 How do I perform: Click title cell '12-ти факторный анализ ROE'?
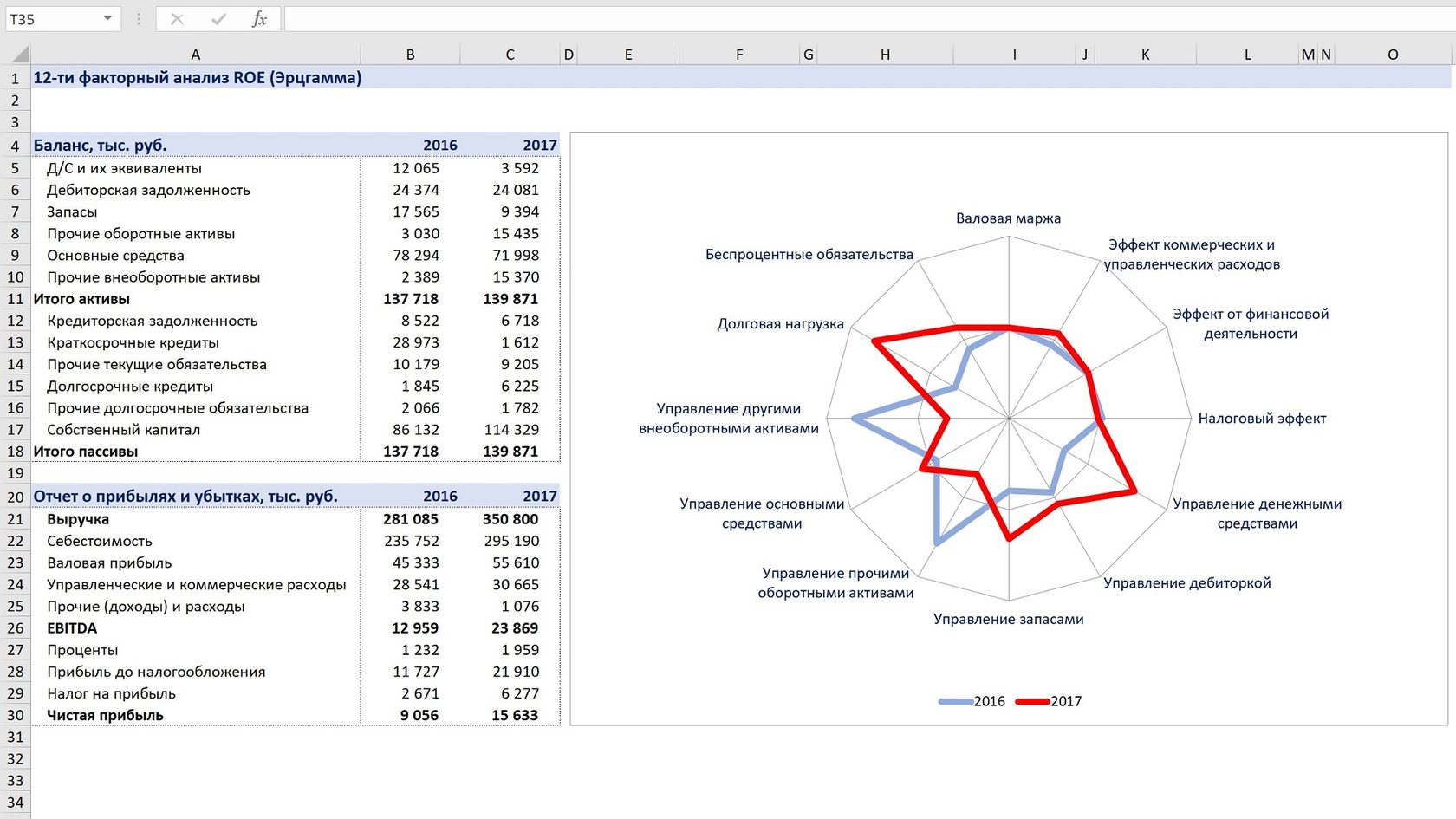tap(197, 77)
